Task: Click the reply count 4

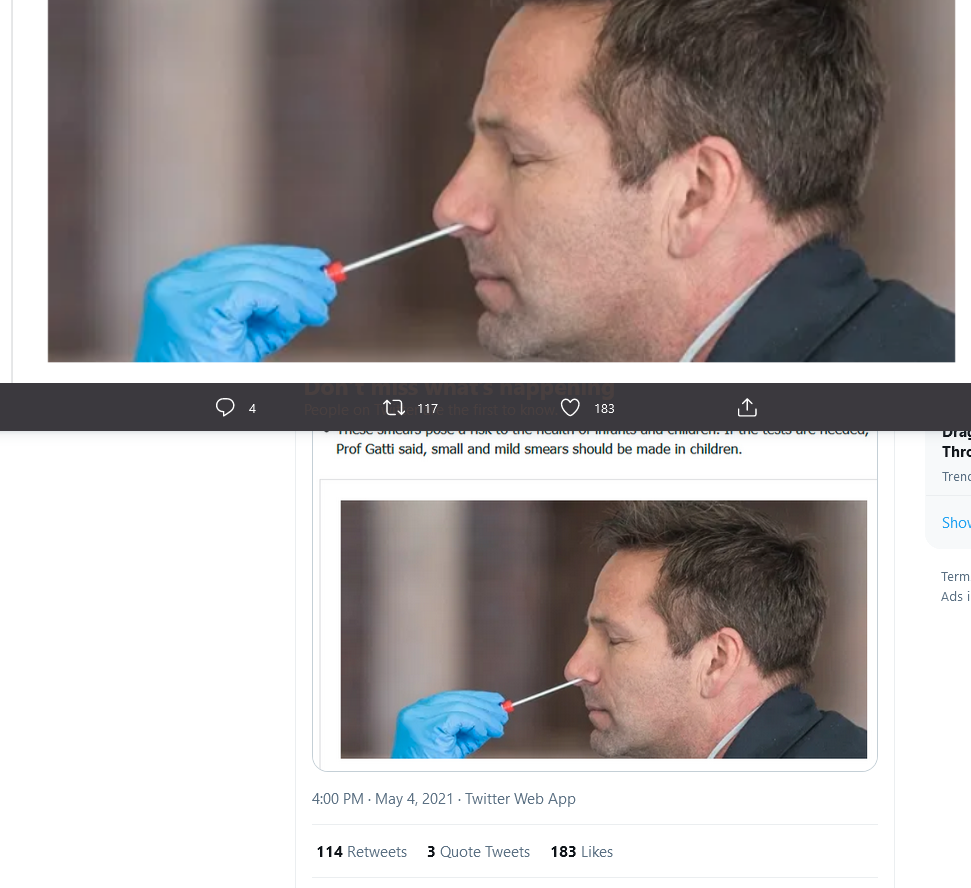Action: click(x=252, y=409)
